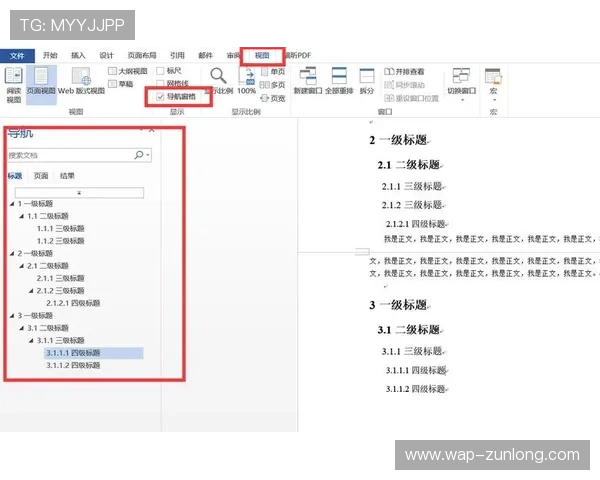
Task: Jump to '1.1.1 三级标题' in navigation
Action: (x=60, y=229)
